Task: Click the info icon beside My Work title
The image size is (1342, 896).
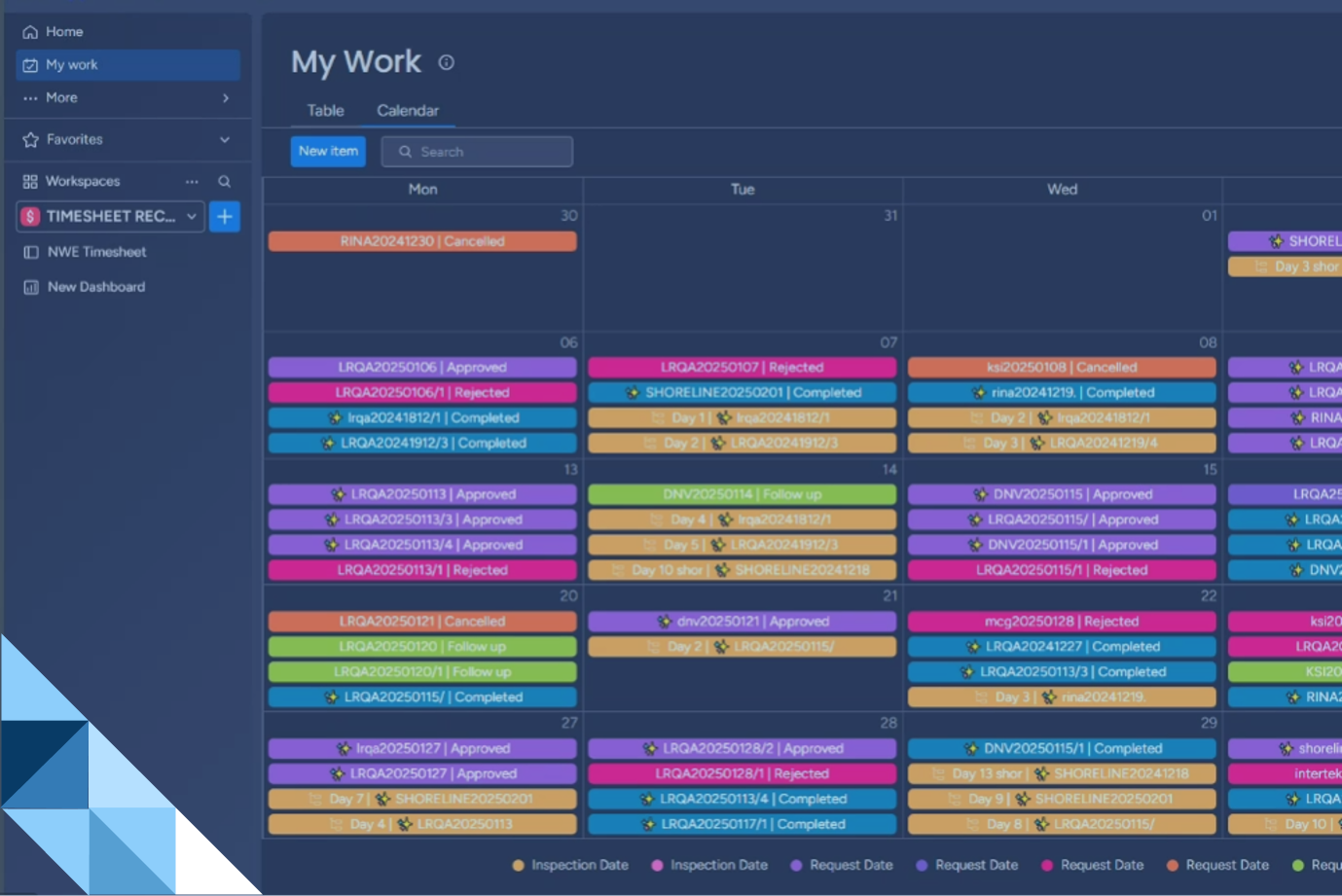Action: point(446,63)
